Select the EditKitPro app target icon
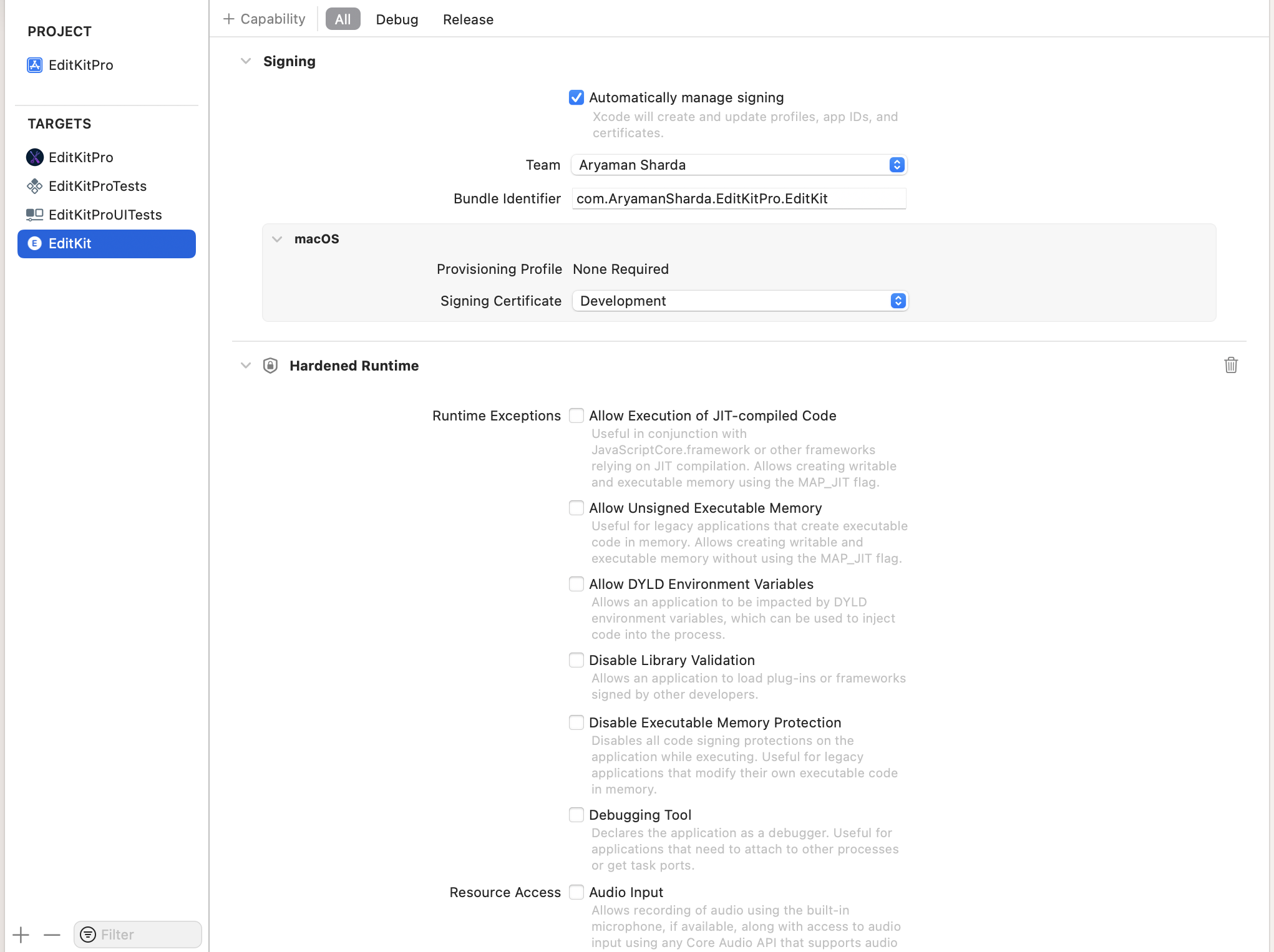 pyautogui.click(x=35, y=157)
